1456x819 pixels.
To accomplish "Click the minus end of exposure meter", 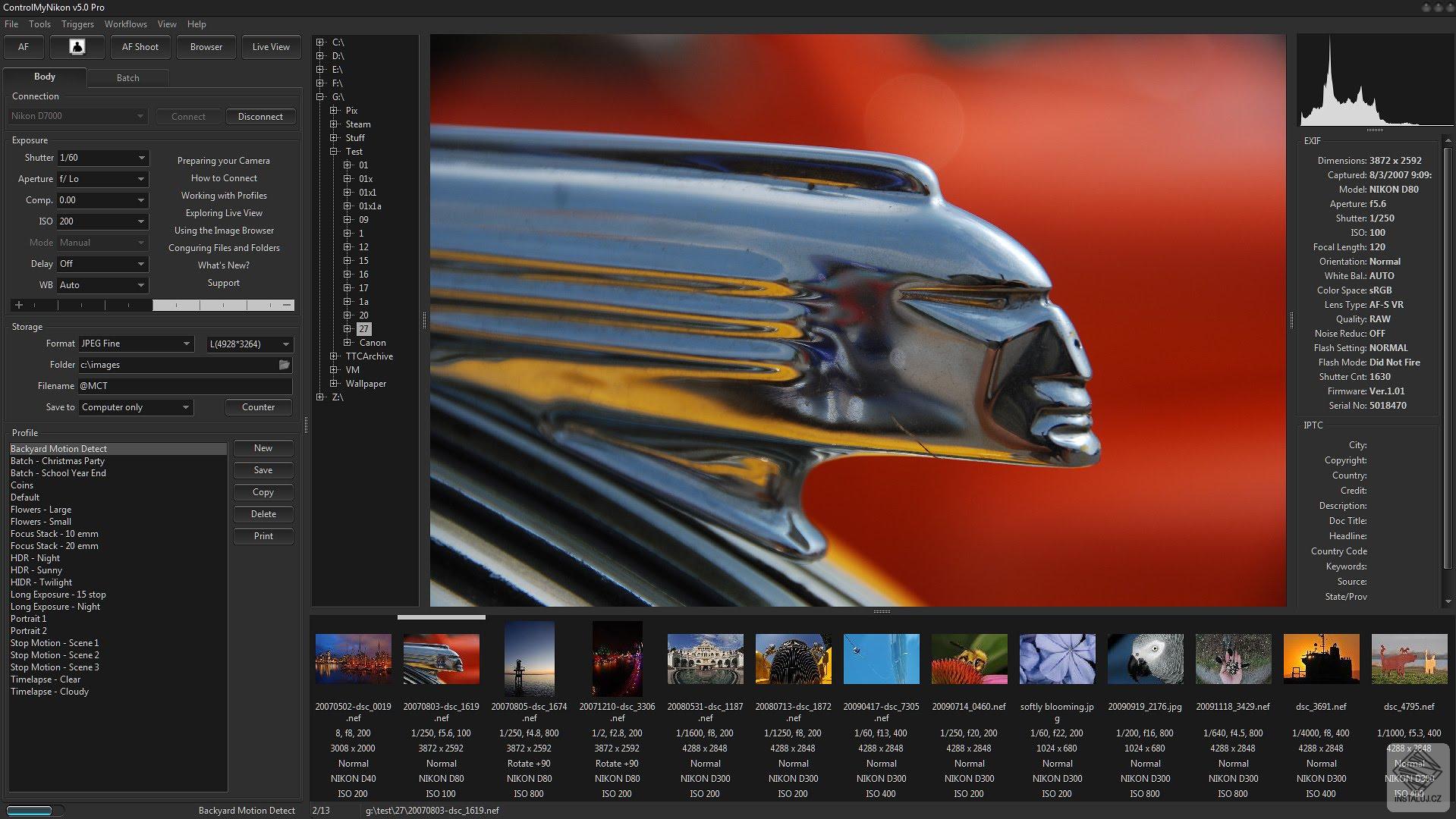I will (287, 305).
